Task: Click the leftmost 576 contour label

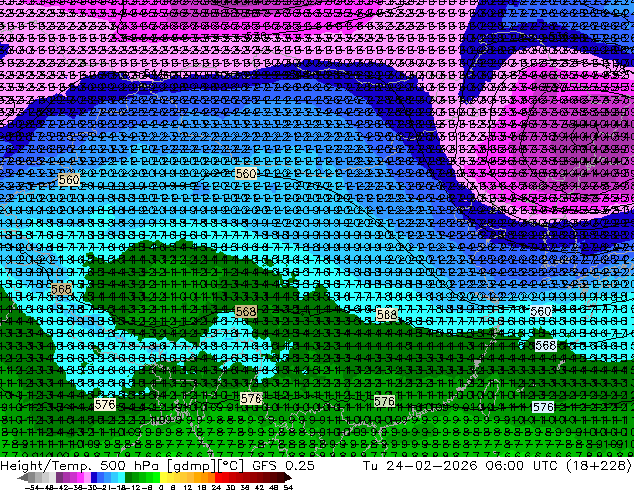Action: pos(105,405)
